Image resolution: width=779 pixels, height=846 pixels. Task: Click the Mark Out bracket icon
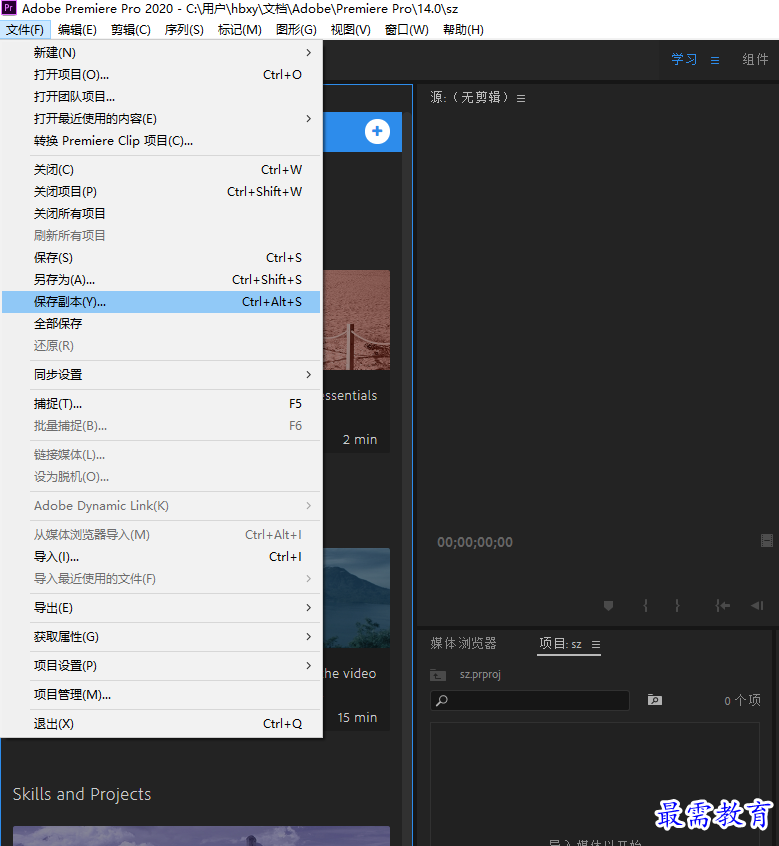tap(677, 606)
